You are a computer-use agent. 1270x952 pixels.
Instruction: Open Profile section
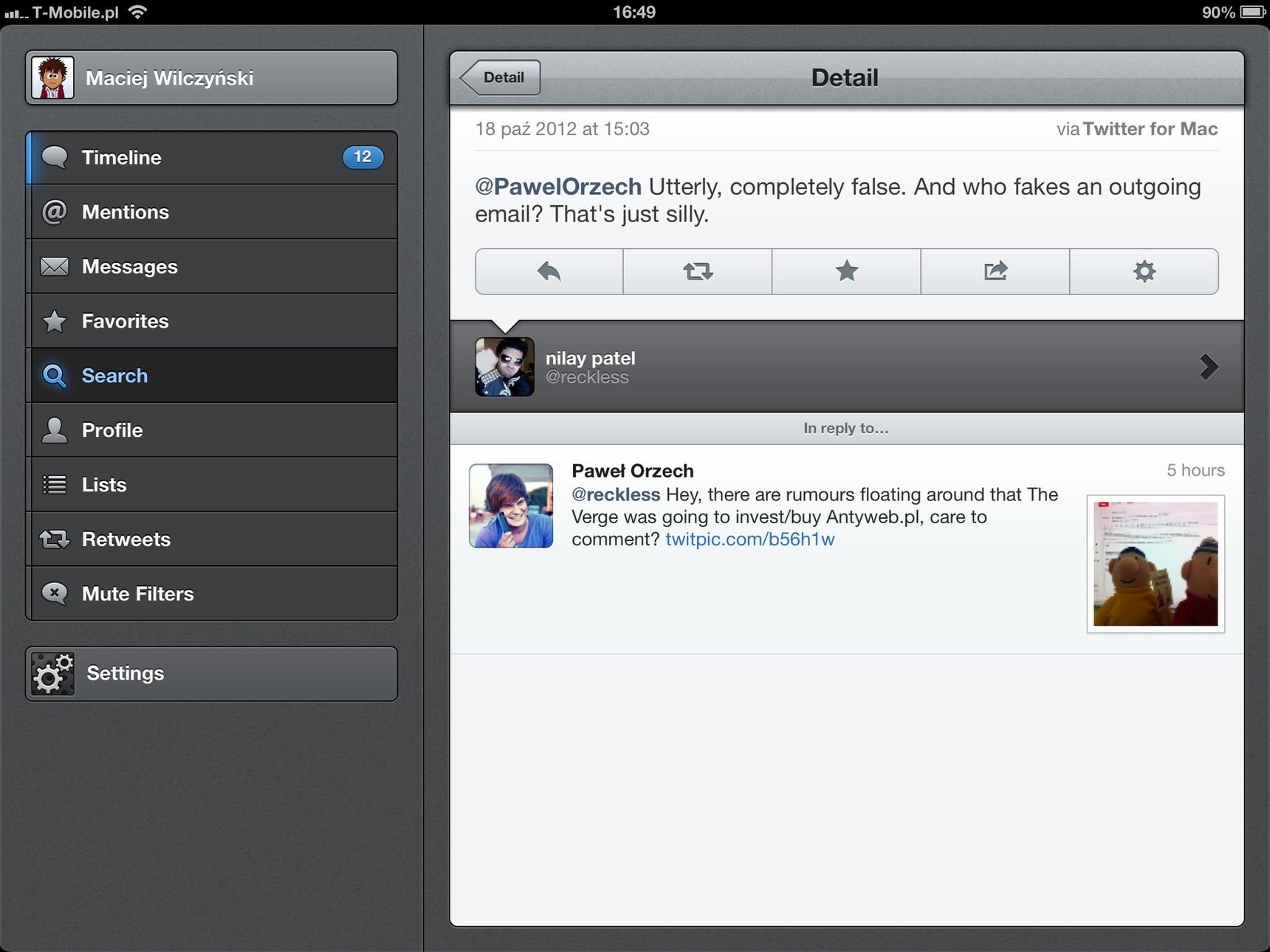coord(212,431)
